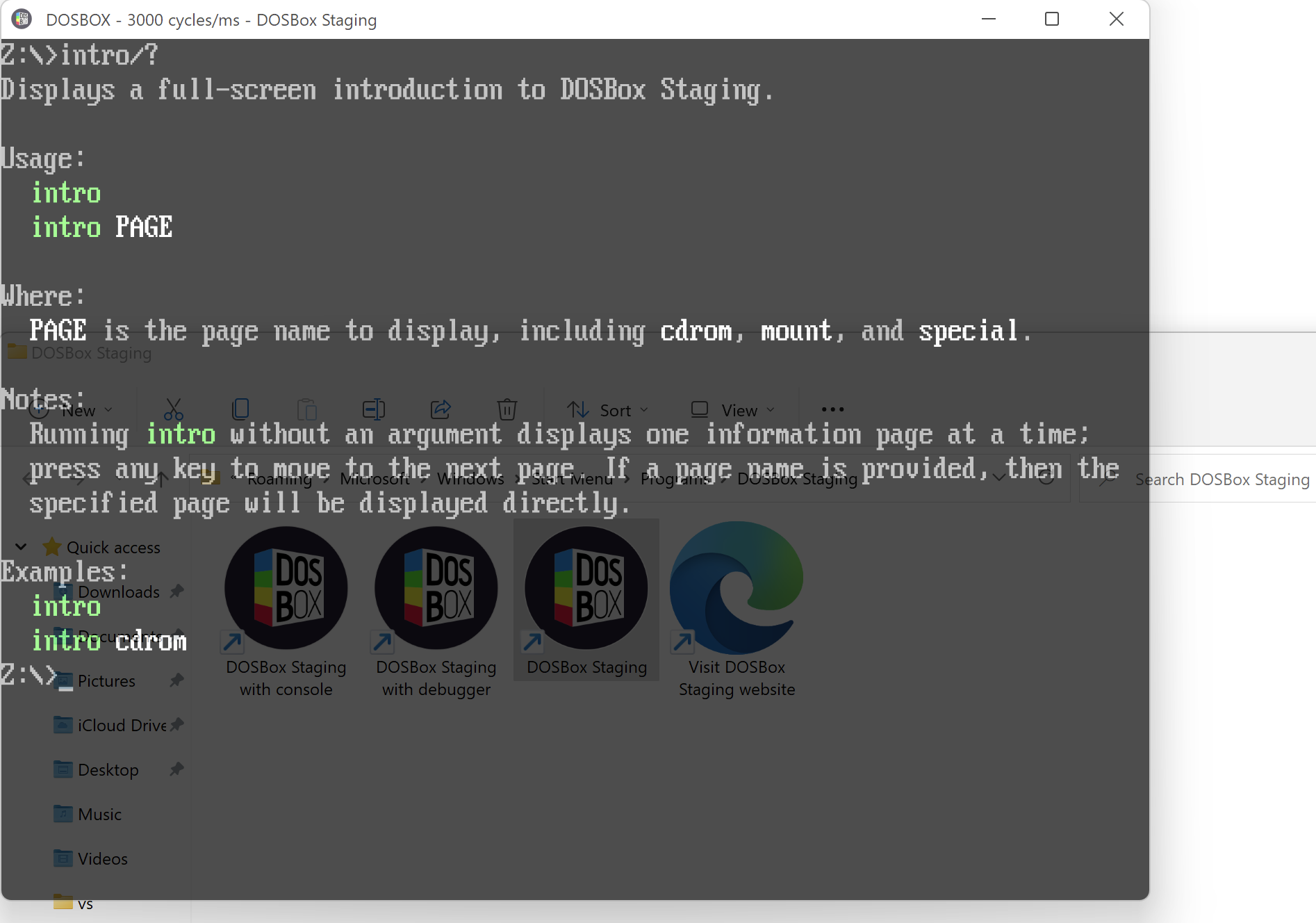Open Downloads in the sidebar

tap(108, 591)
